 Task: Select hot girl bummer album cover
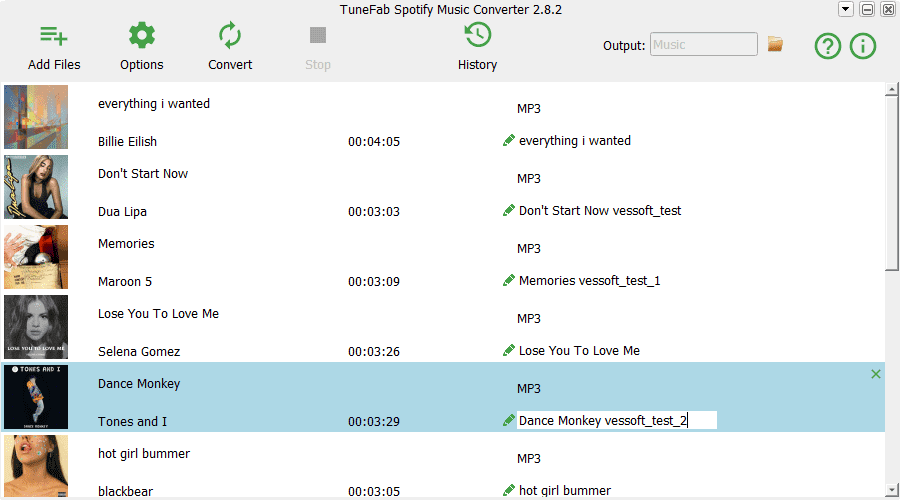pos(36,466)
